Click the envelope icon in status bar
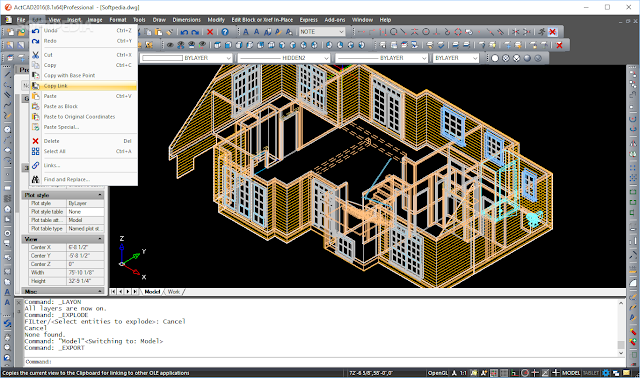This screenshot has width=640, height=378. pyautogui.click(x=627, y=373)
